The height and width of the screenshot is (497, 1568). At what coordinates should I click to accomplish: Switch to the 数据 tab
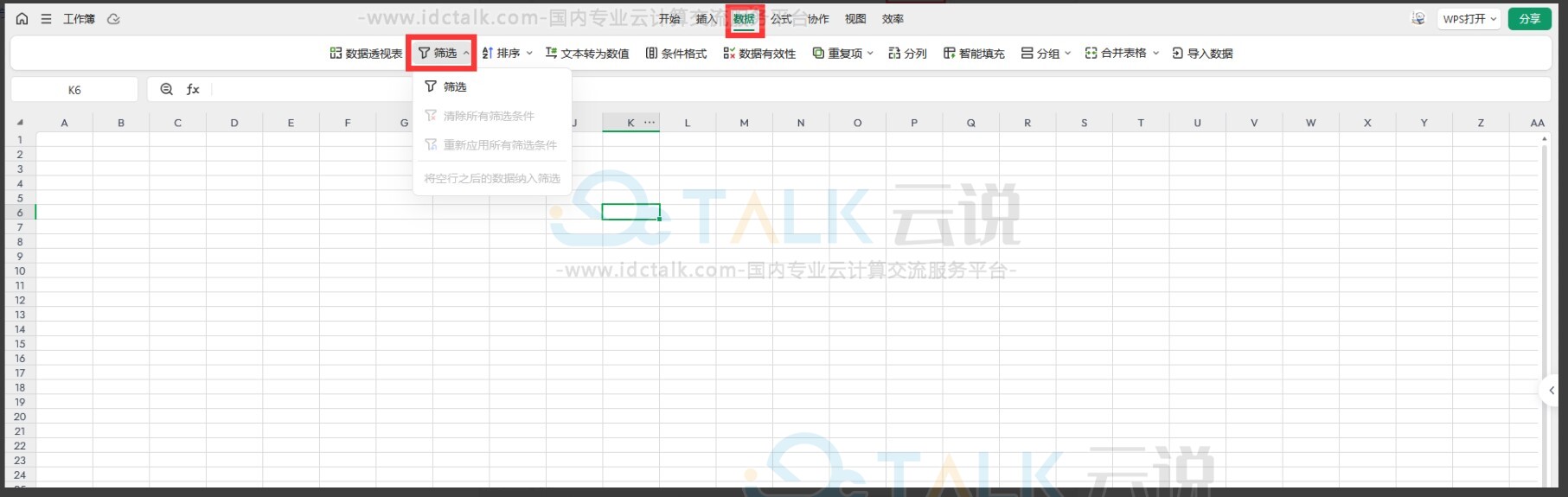click(x=744, y=18)
